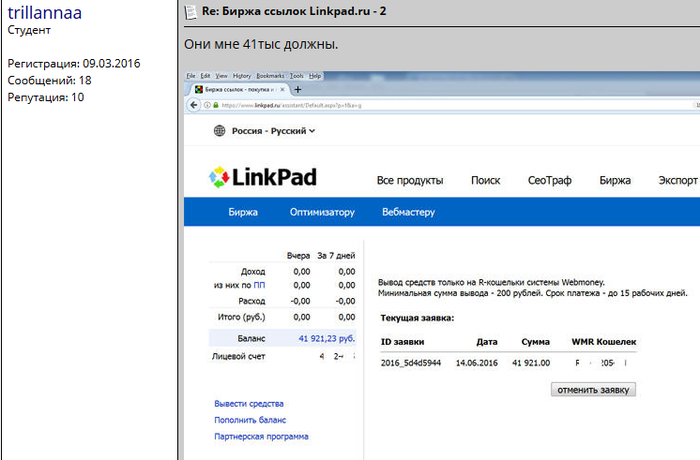Go to Все продукты in navigation

coord(409,181)
